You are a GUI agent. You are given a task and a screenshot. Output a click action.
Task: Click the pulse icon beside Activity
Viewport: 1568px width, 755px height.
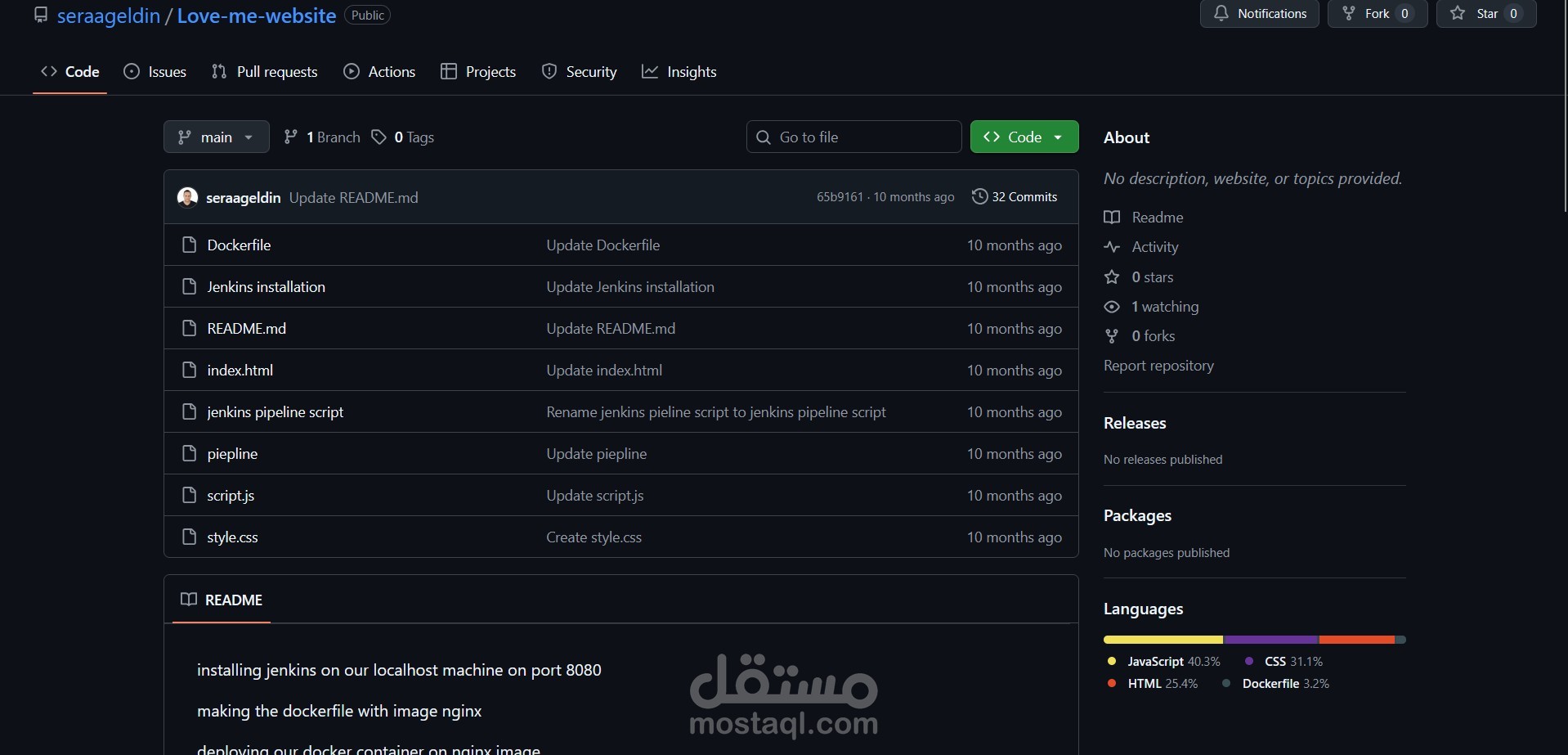click(1112, 246)
